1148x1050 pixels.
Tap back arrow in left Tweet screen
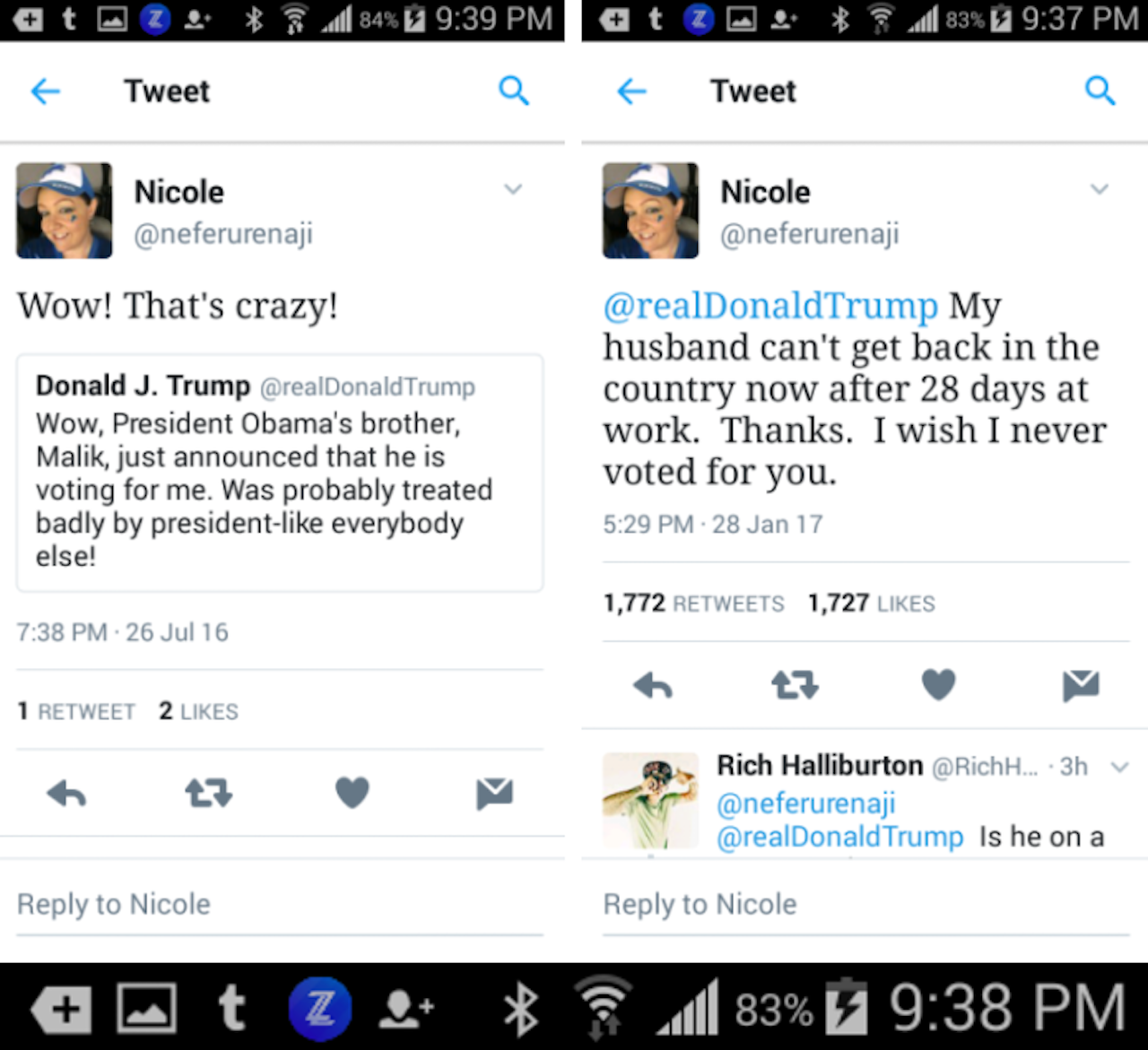(x=46, y=91)
